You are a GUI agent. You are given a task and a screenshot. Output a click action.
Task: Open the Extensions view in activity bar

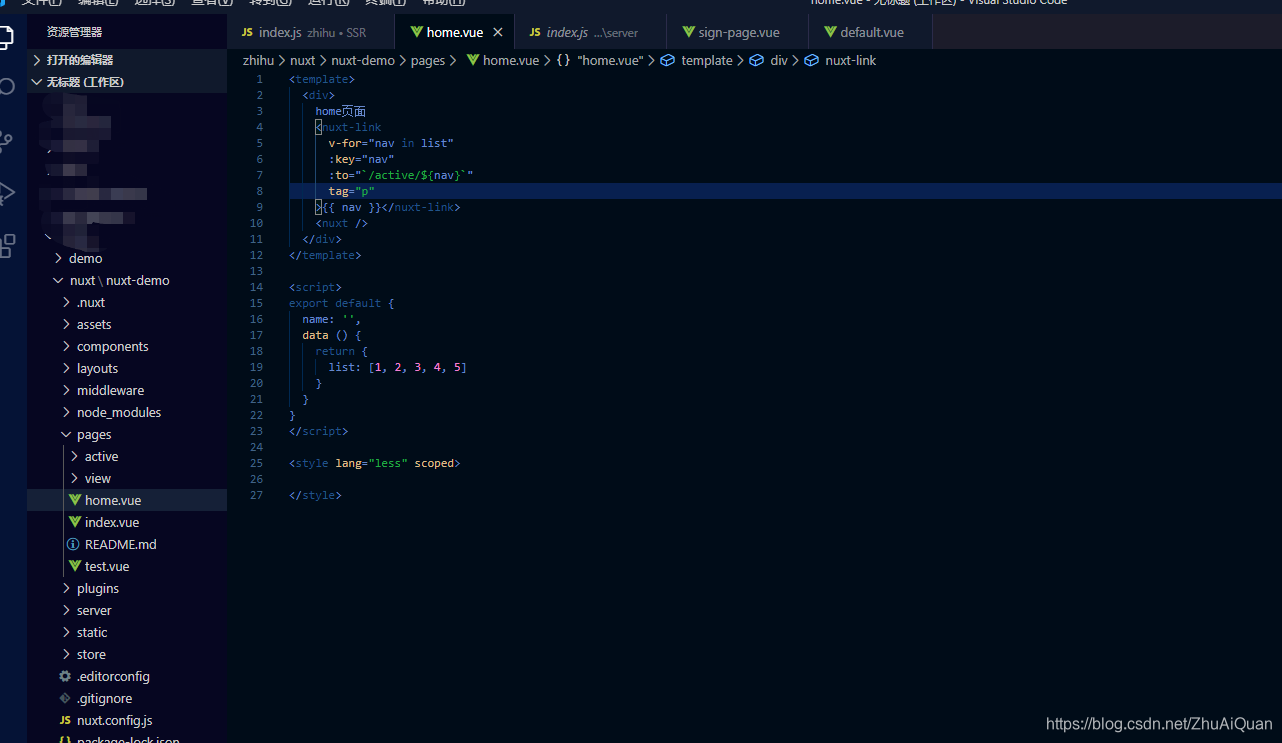click(x=7, y=245)
